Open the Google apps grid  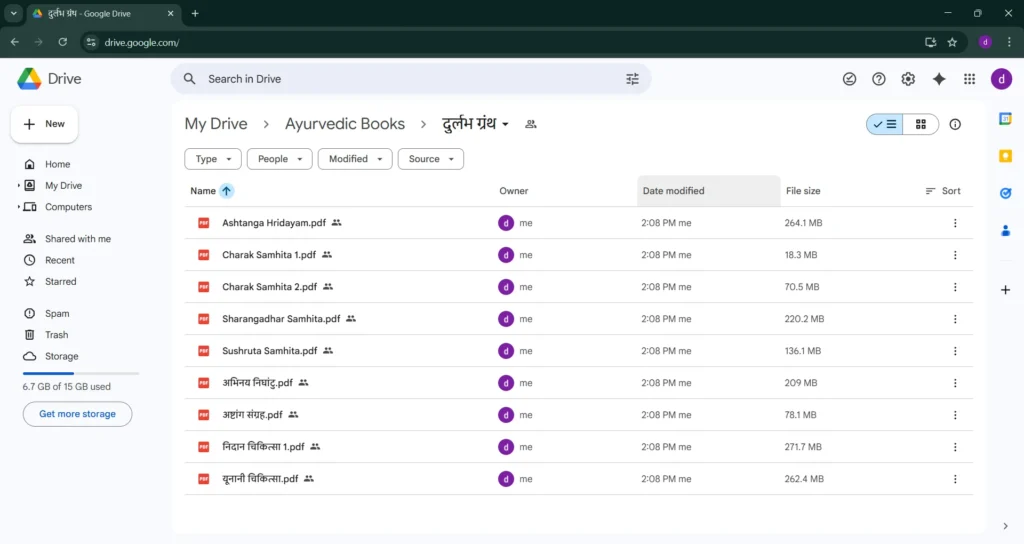coord(969,79)
